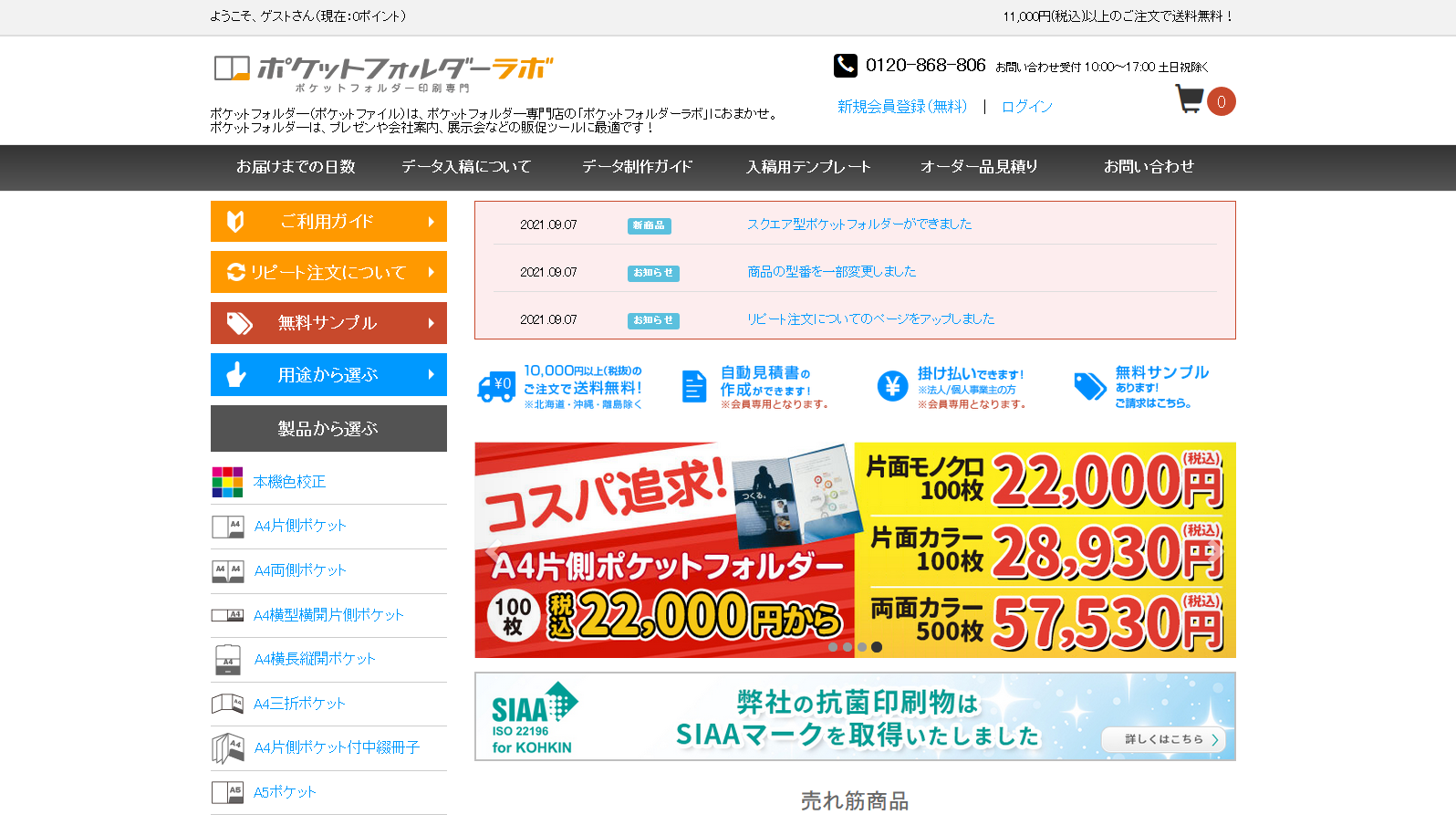The height and width of the screenshot is (825, 1456).
Task: Click the free shipping truck icon
Action: [496, 387]
